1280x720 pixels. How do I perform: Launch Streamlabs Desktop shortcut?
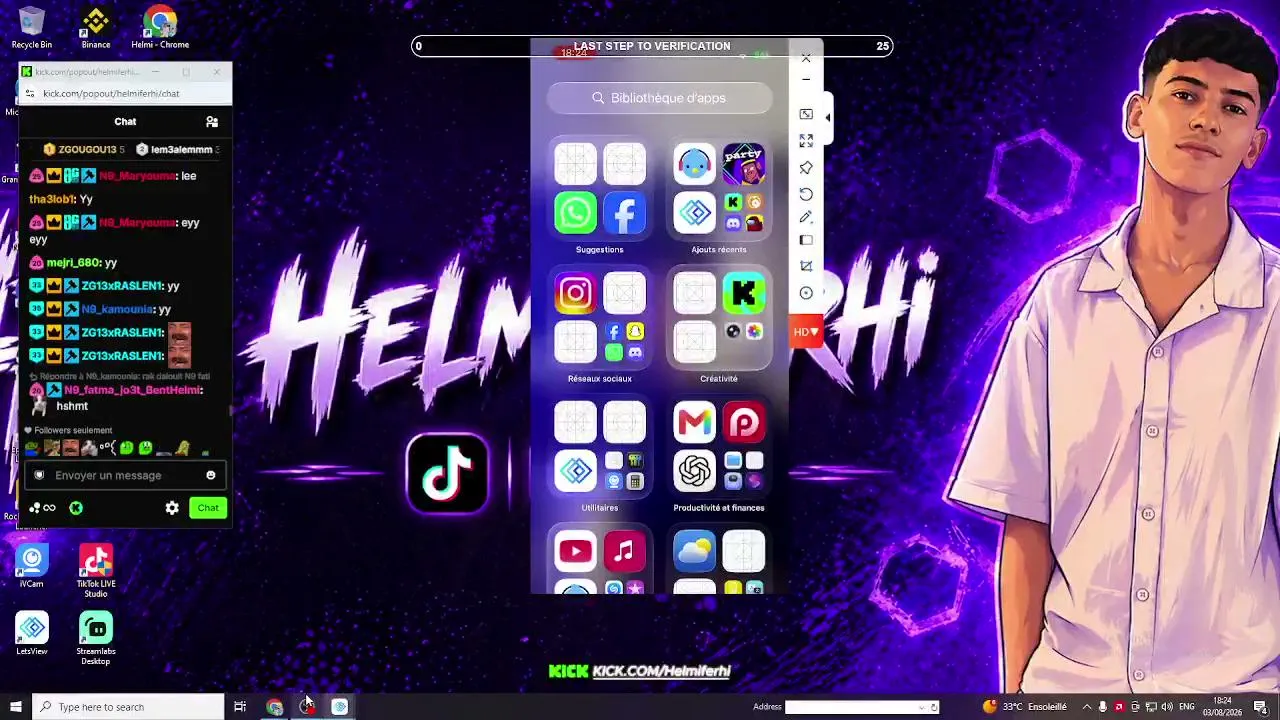(x=96, y=638)
